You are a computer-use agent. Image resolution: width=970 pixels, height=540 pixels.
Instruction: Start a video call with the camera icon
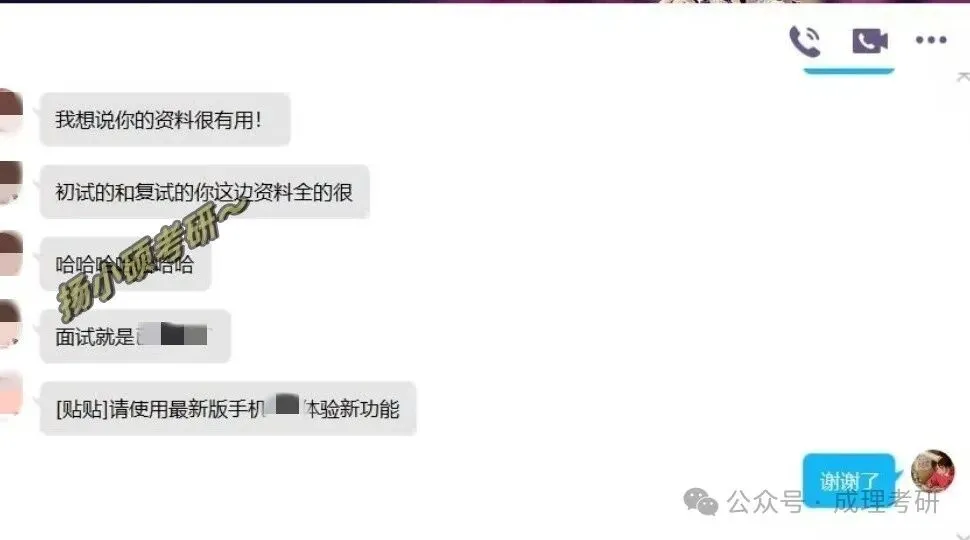[870, 41]
